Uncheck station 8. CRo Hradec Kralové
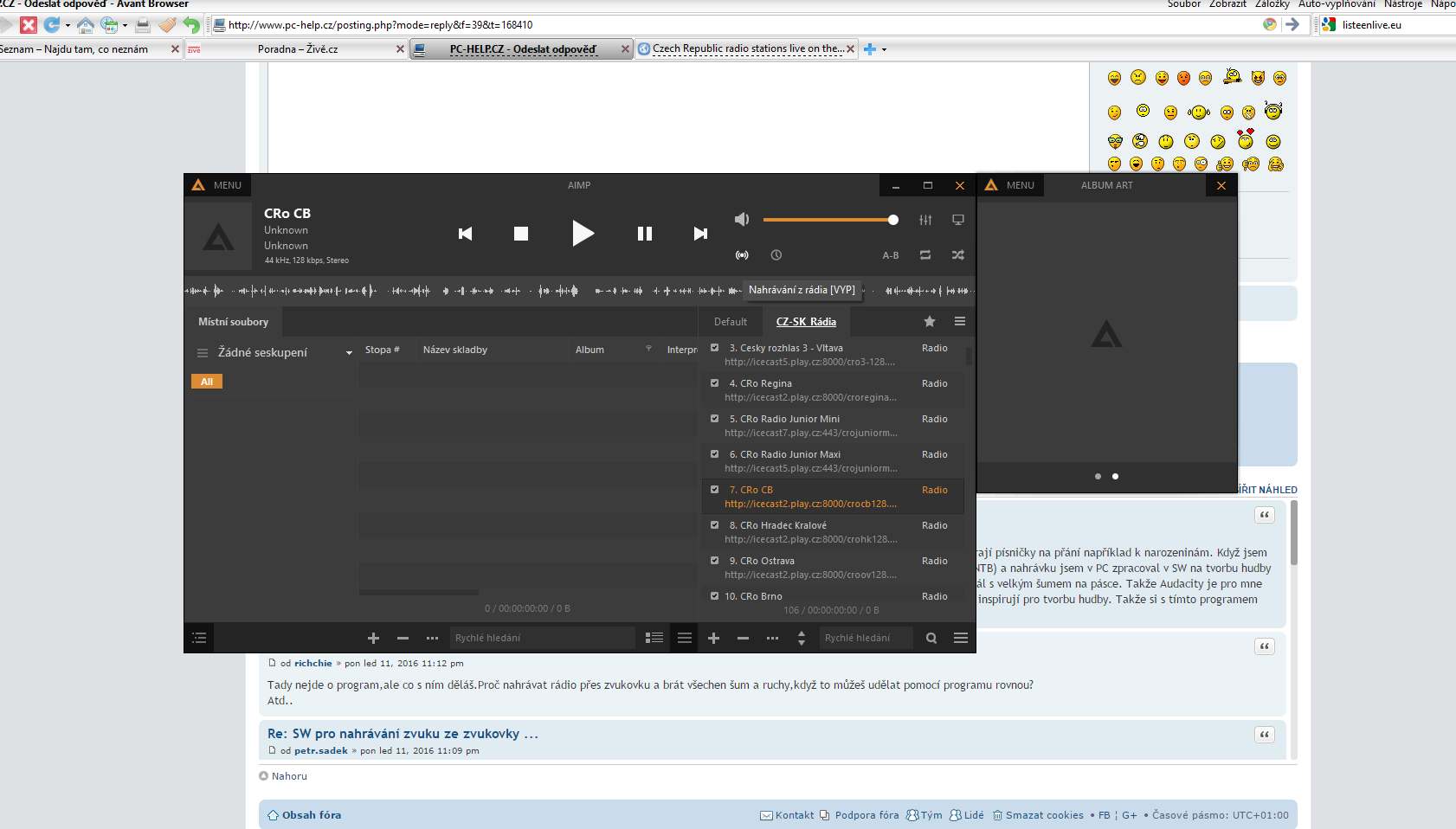 click(x=715, y=525)
